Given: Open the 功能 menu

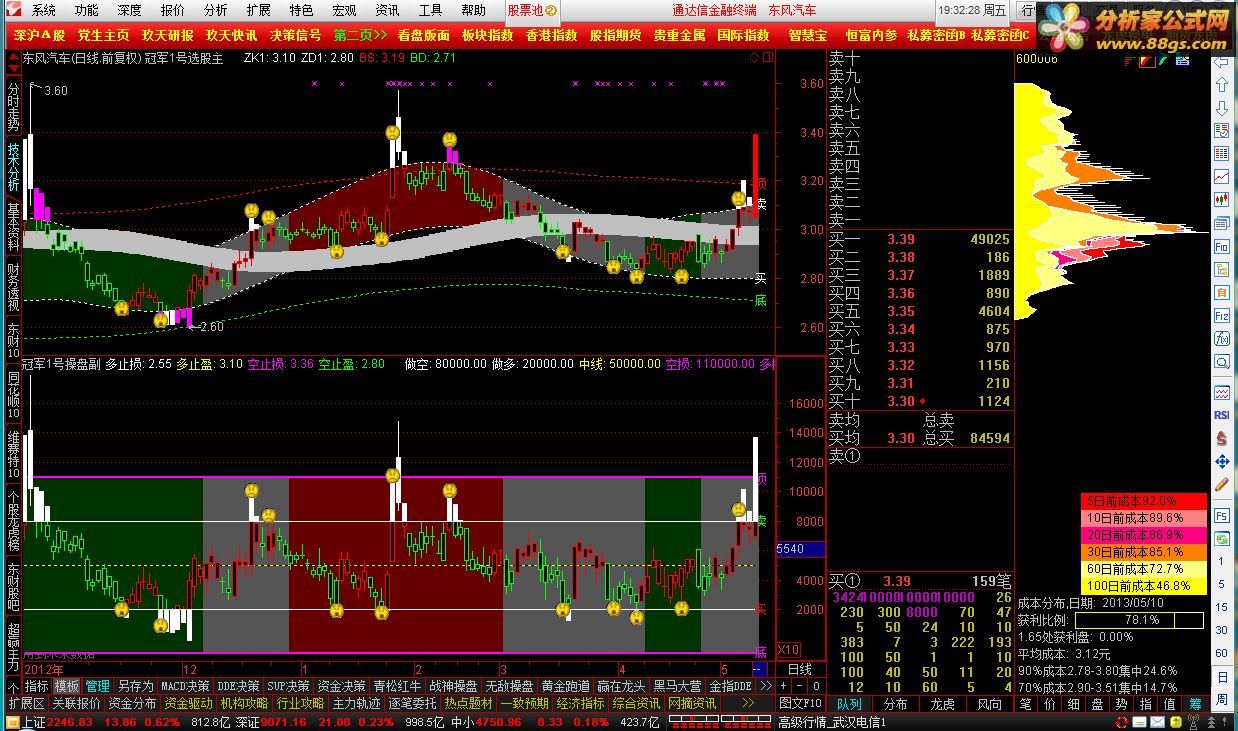Looking at the screenshot, I should [x=86, y=10].
